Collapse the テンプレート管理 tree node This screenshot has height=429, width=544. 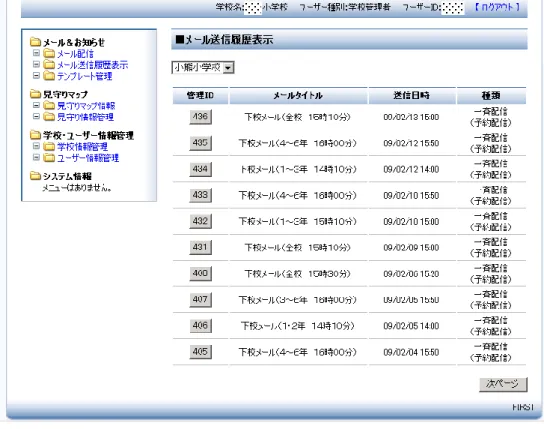(x=36, y=75)
